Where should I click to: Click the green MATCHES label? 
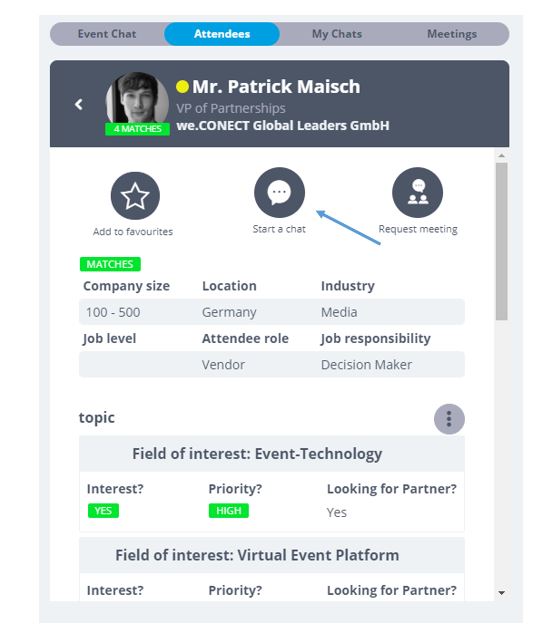pyautogui.click(x=110, y=264)
